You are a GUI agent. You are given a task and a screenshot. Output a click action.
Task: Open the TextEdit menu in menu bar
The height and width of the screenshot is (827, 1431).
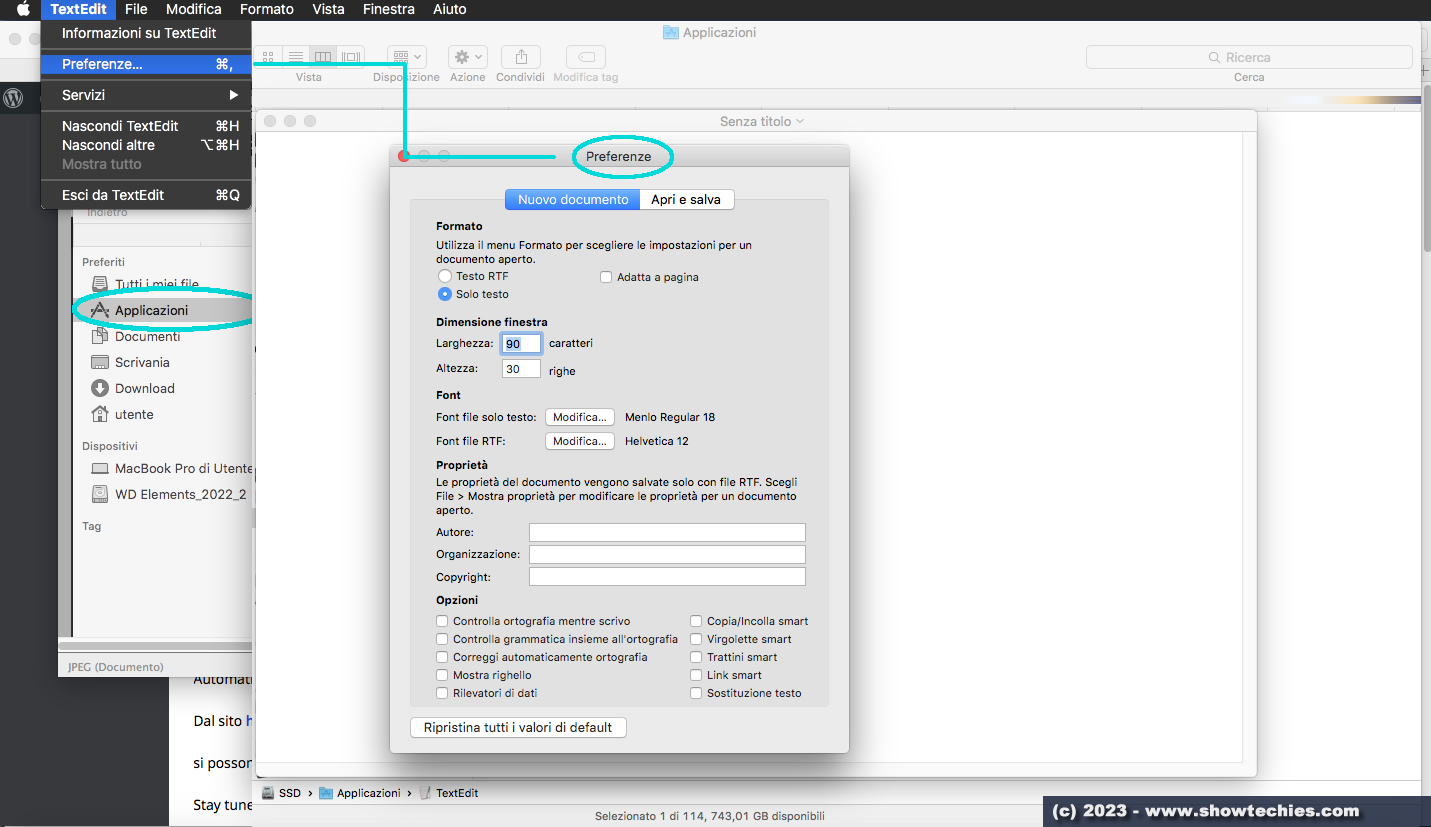tap(78, 9)
